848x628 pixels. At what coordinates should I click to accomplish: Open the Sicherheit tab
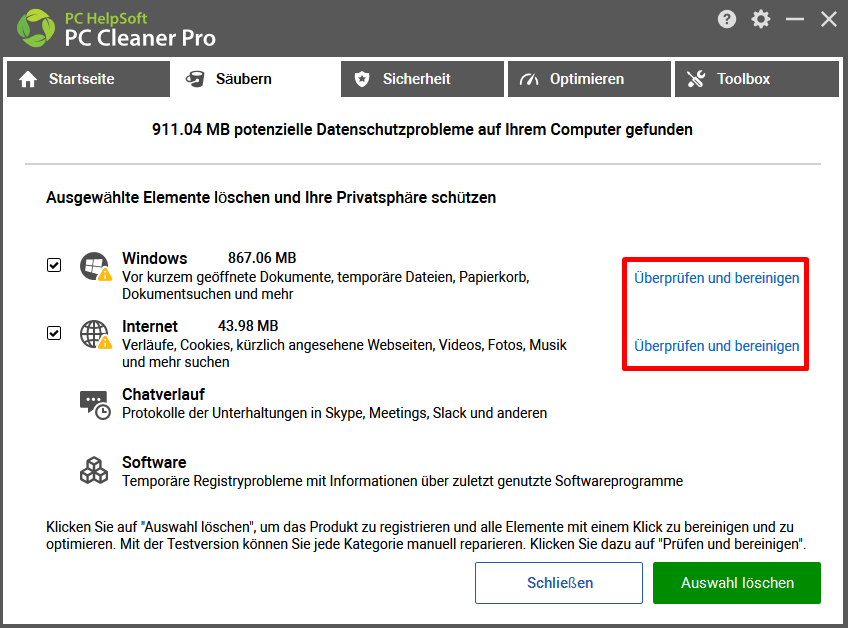tap(422, 79)
